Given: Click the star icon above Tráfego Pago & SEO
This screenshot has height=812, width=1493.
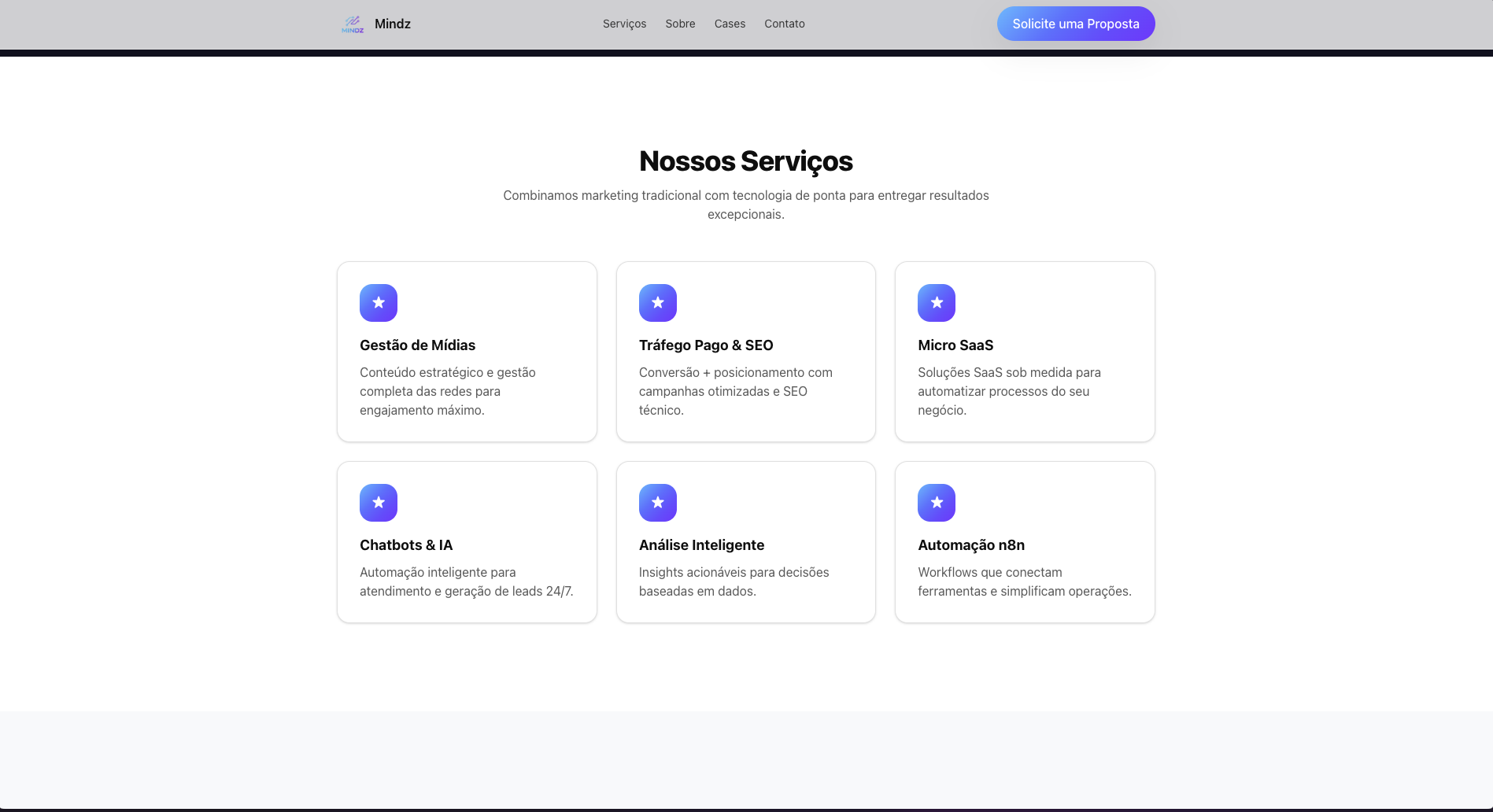Looking at the screenshot, I should [x=658, y=303].
